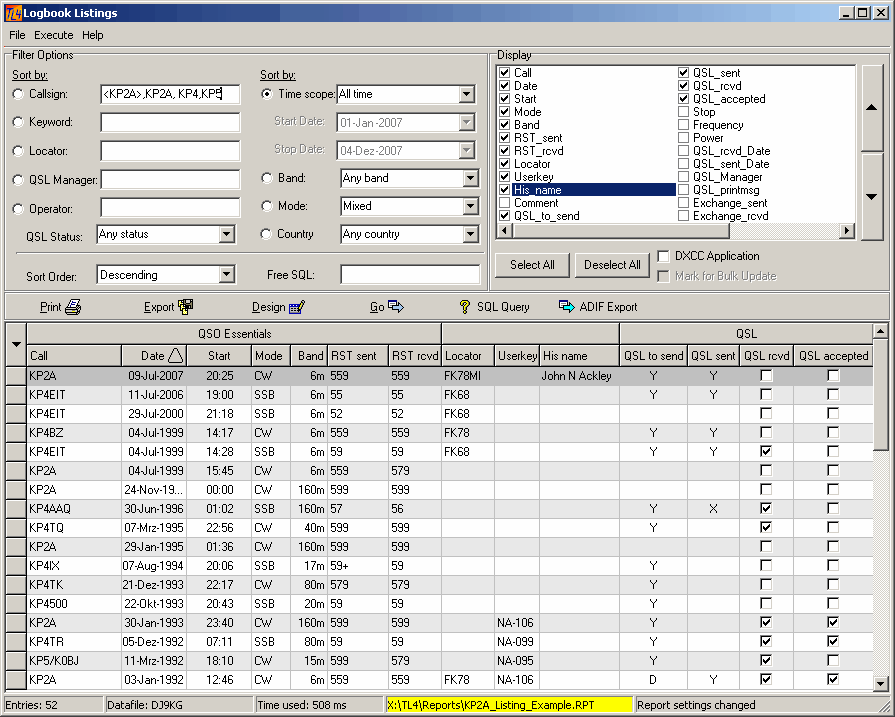Screen dimensions: 895x717
Task: Click the John N Ackley name cell
Action: [579, 376]
